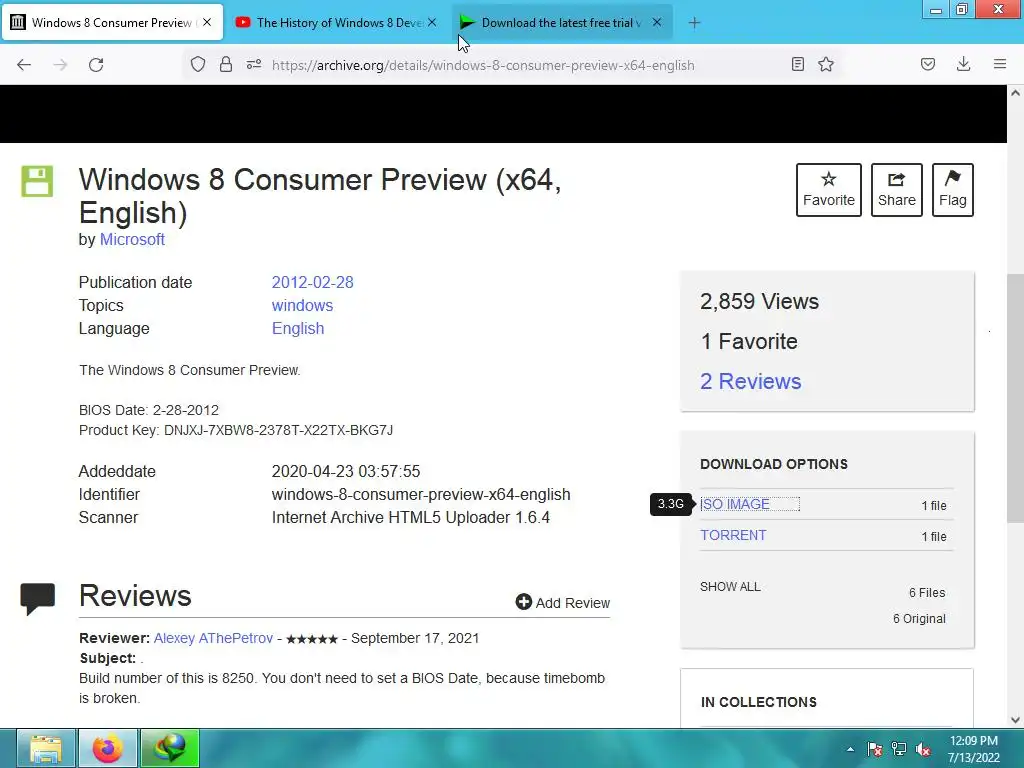Open the windows topic link
1024x768 pixels.
(x=302, y=305)
